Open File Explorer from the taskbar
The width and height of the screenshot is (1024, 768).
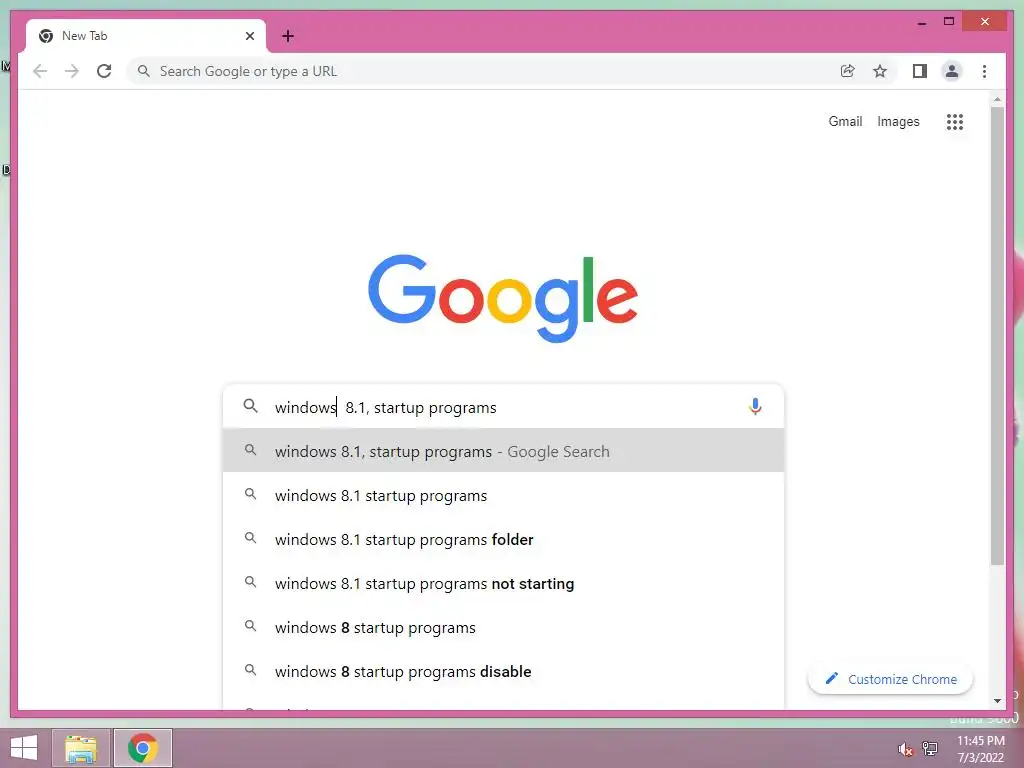(x=81, y=748)
